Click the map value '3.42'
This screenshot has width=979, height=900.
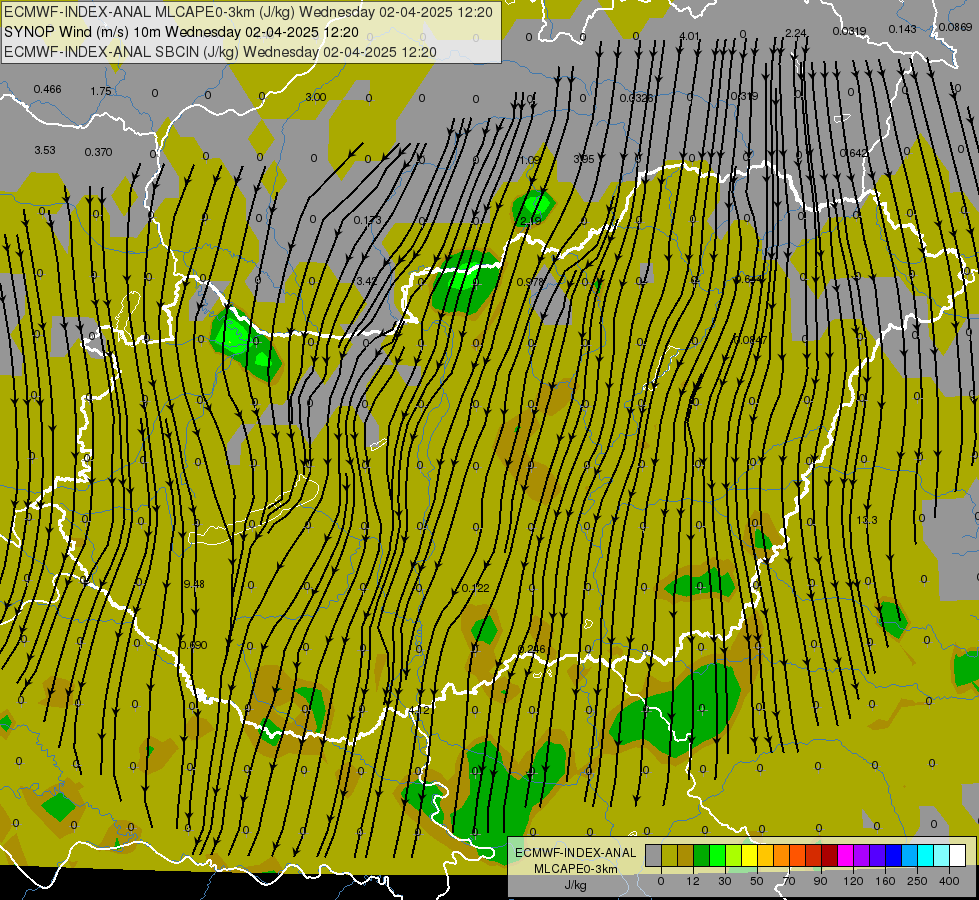[x=367, y=282]
